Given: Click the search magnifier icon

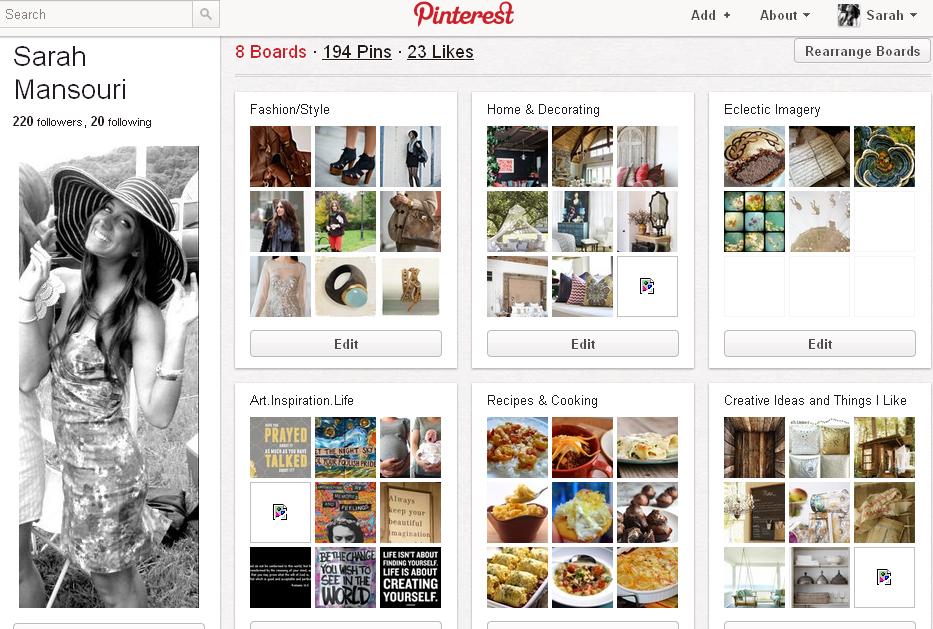Looking at the screenshot, I should point(206,14).
